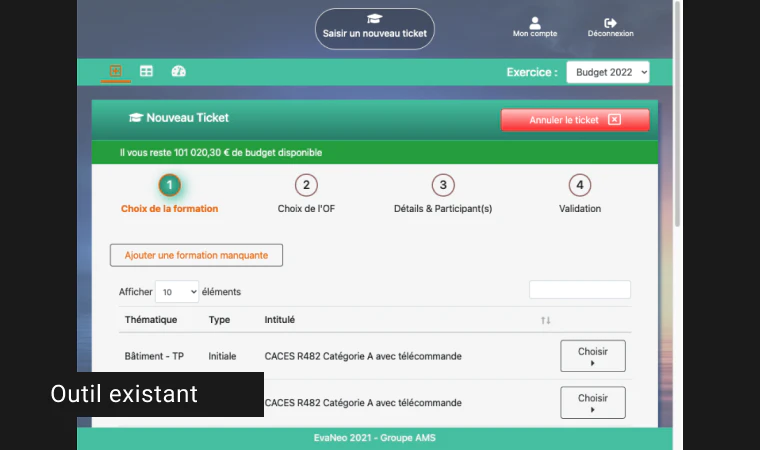Click 'Annuler le ticket' red button
This screenshot has width=760, height=450.
(x=575, y=120)
